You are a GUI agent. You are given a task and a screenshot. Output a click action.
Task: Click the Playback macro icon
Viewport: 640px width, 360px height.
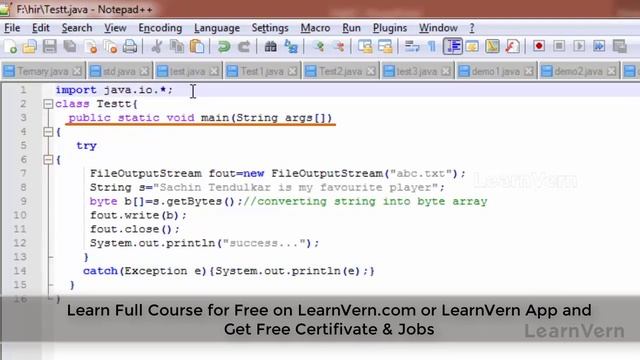pyautogui.click(x=579, y=46)
